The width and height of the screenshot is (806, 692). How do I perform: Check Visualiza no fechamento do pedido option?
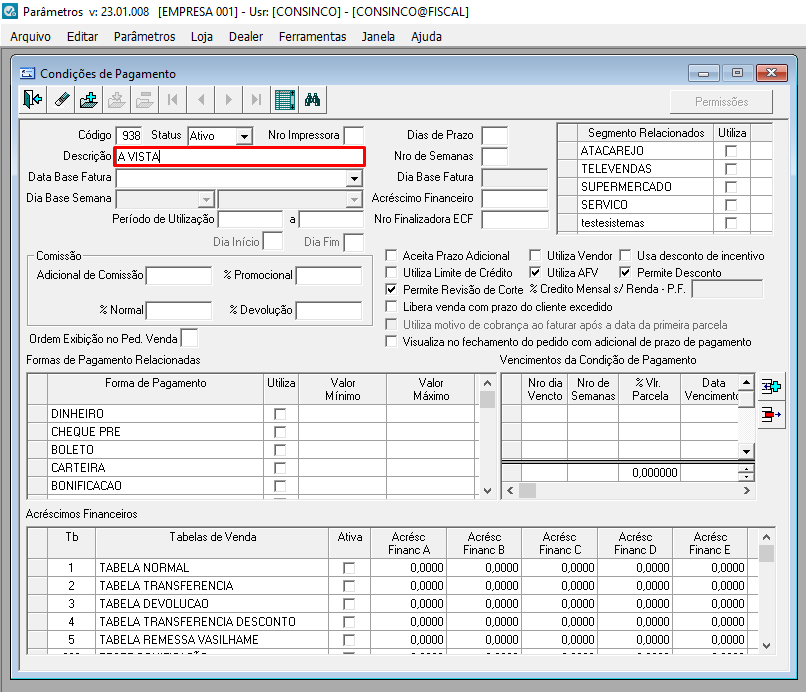pos(391,341)
